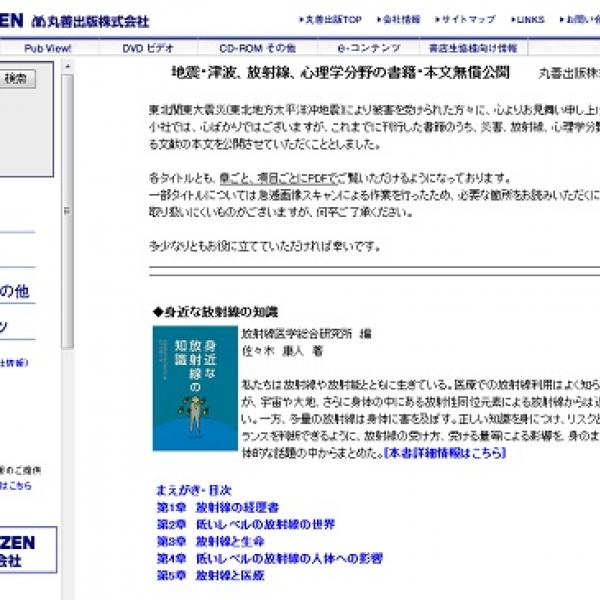Open the LINKS header link
Image resolution: width=600 pixels, height=600 pixels.
coord(528,20)
